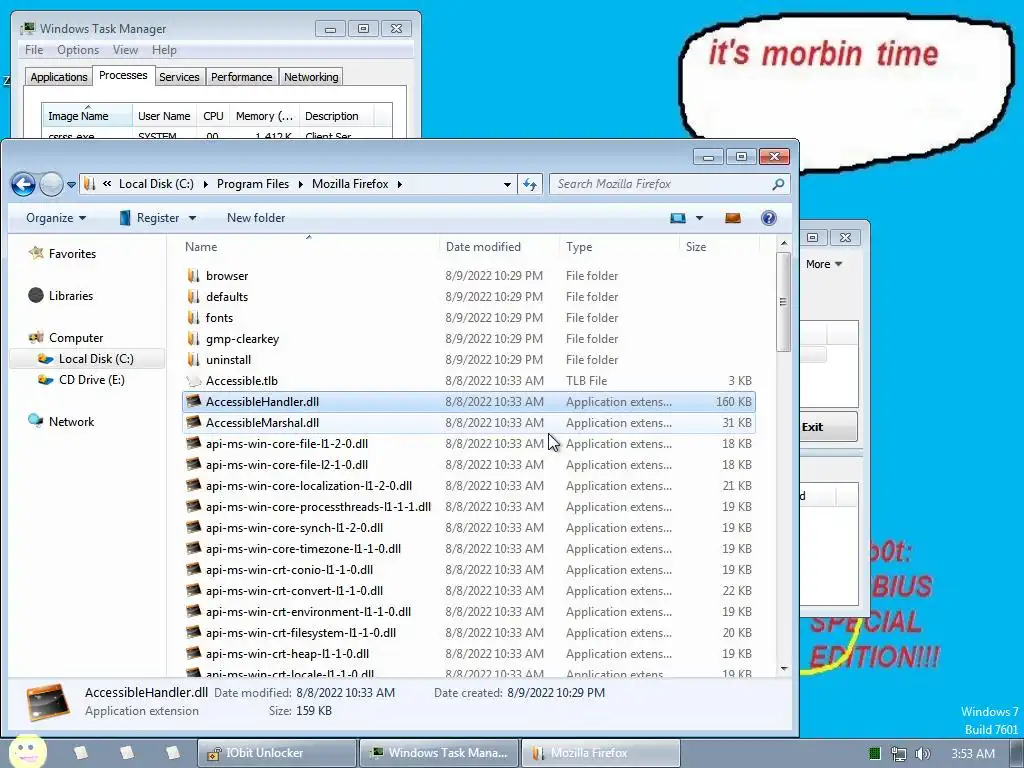Select Libraries in the navigation pane
1024x768 pixels.
tap(71, 296)
